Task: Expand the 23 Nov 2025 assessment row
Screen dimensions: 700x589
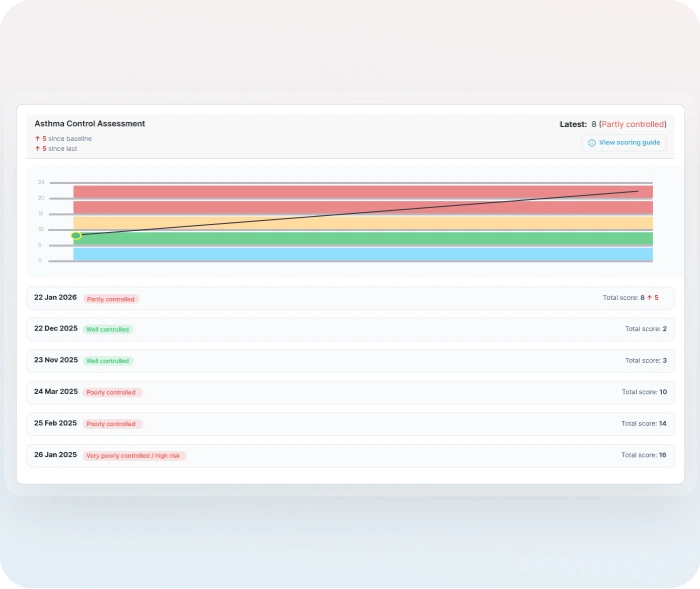Action: [x=350, y=360]
